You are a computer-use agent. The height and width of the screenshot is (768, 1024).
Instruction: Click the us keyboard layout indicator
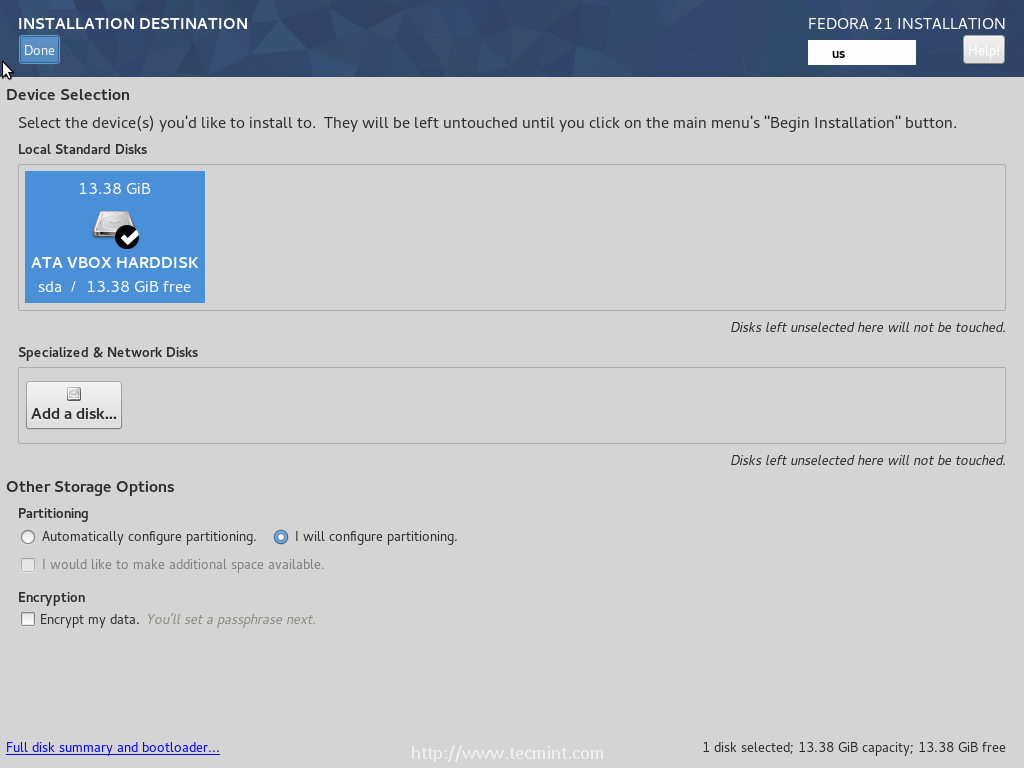point(861,53)
